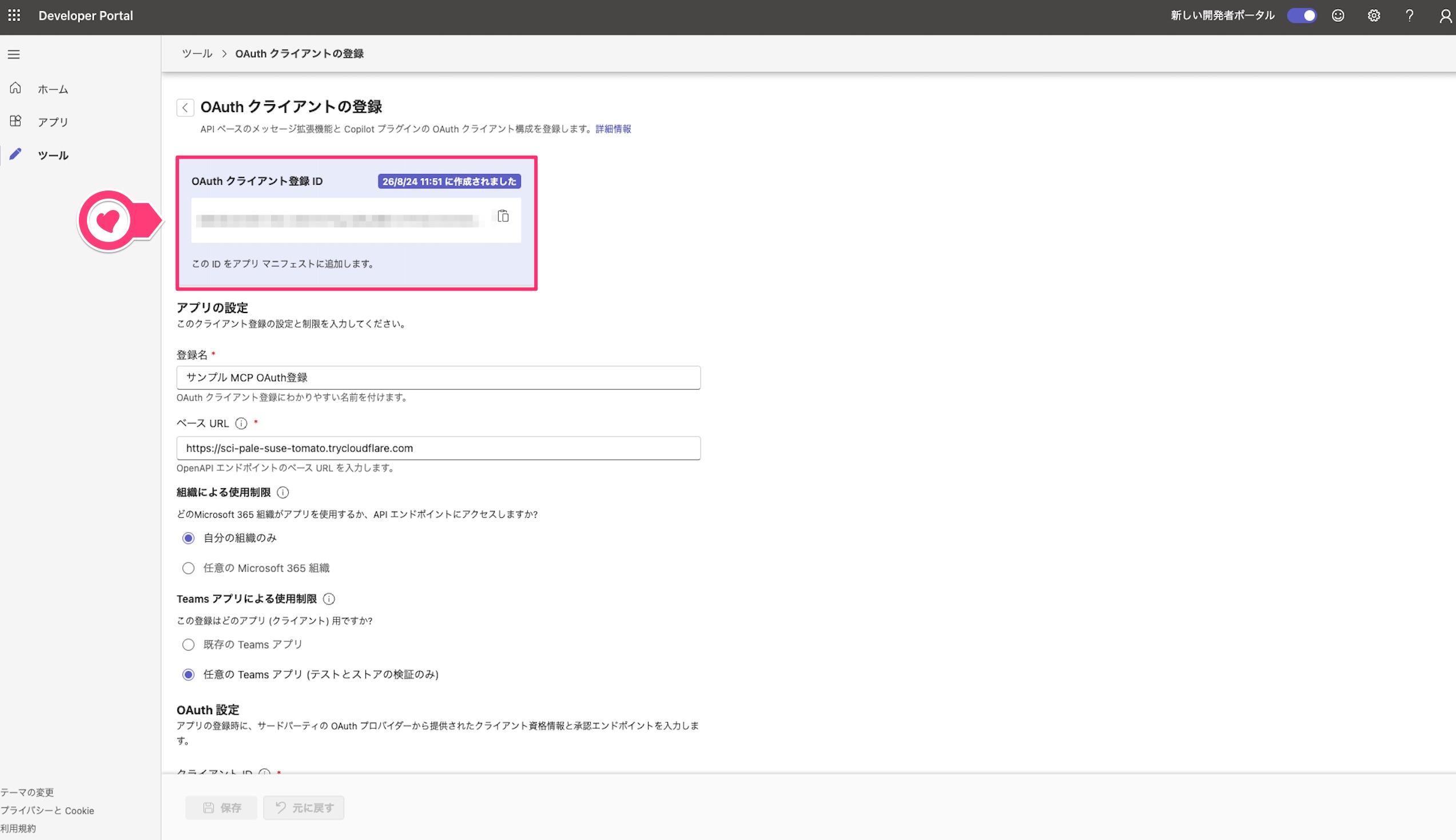Open the app launcher waffle icon
The width and height of the screenshot is (1456, 840).
tap(14, 15)
